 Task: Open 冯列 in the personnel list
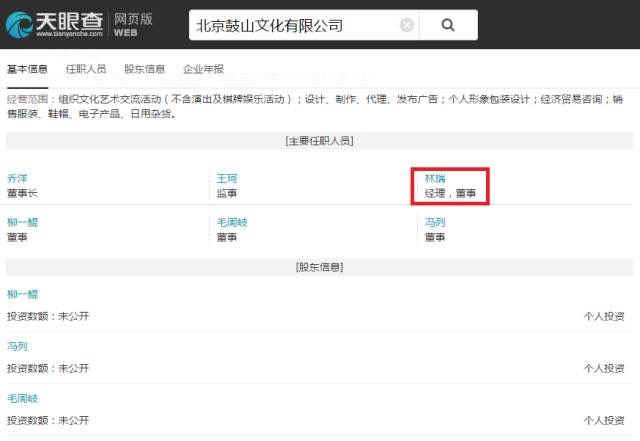point(435,223)
